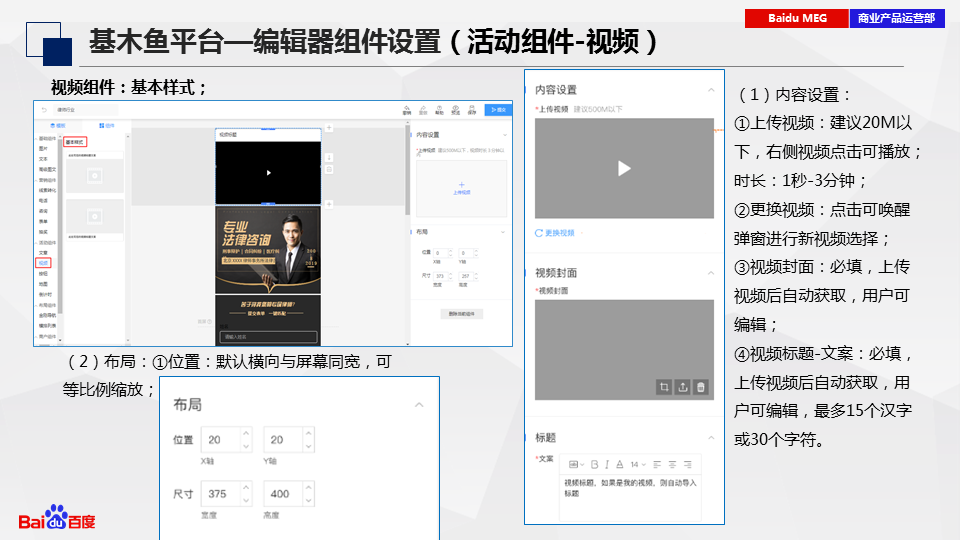Collapse the 视频封面 section chevron
The image size is (960, 540).
pos(711,273)
